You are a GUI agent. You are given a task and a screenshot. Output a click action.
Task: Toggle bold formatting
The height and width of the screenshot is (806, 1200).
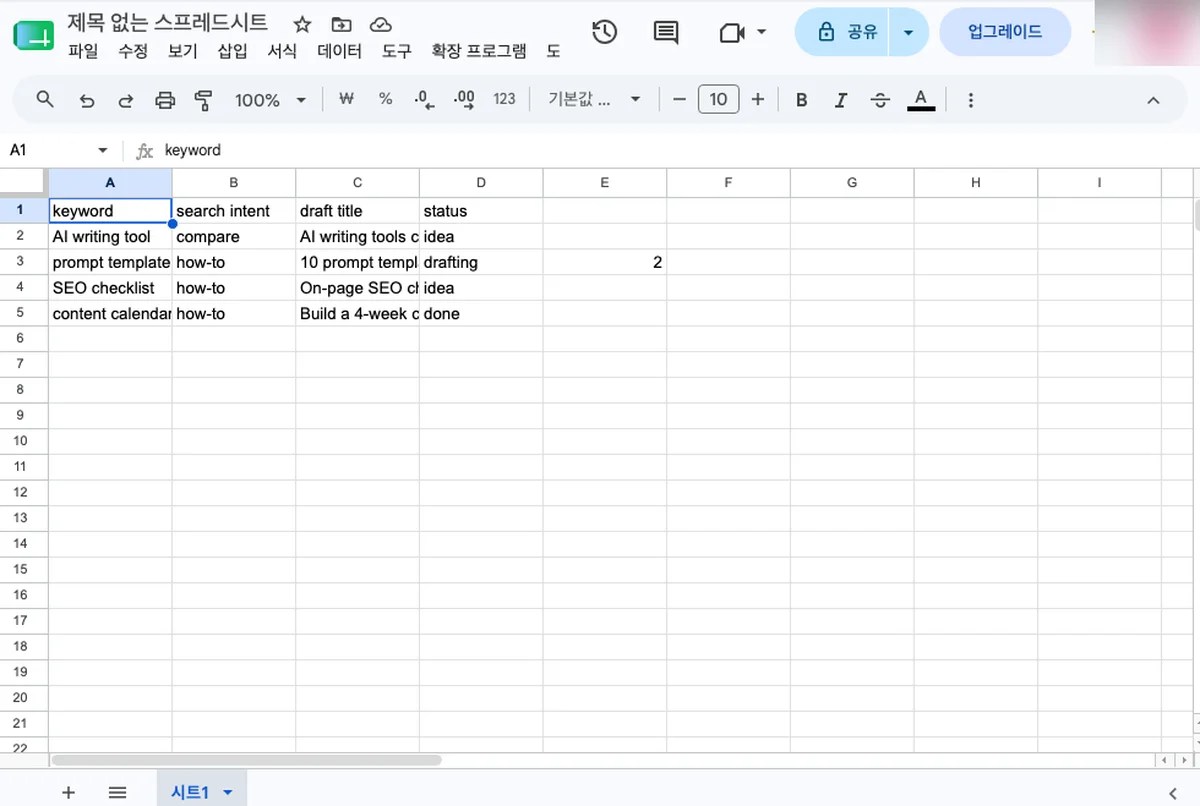[801, 100]
